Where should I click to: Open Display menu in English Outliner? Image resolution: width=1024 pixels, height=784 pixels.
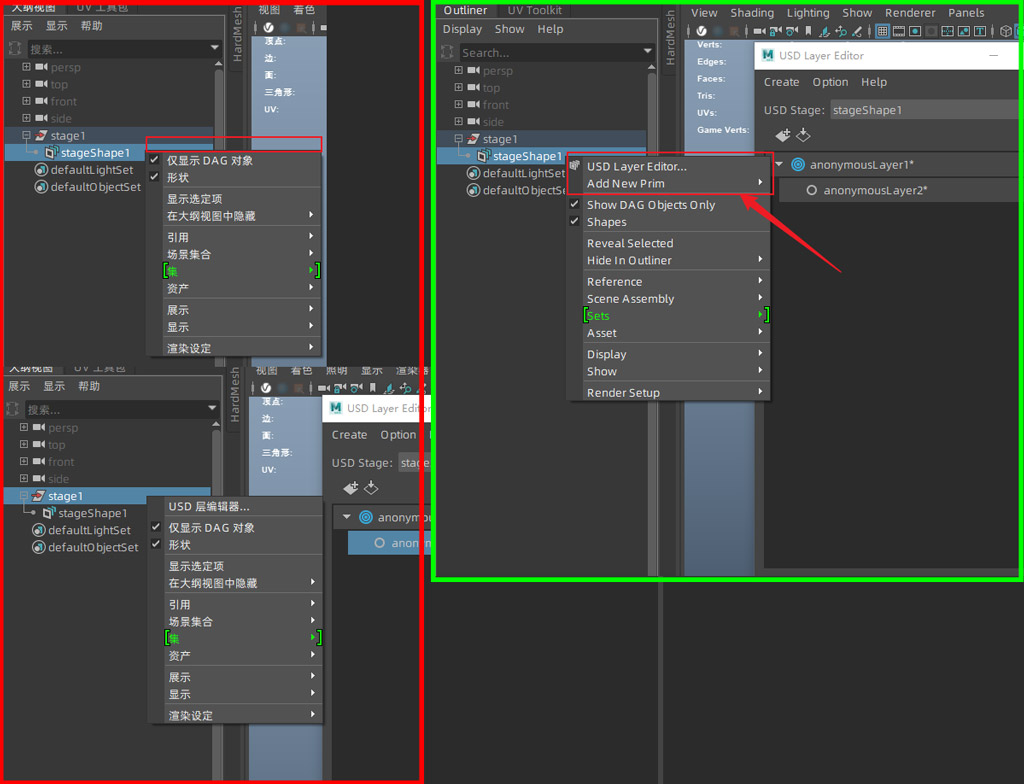point(462,29)
